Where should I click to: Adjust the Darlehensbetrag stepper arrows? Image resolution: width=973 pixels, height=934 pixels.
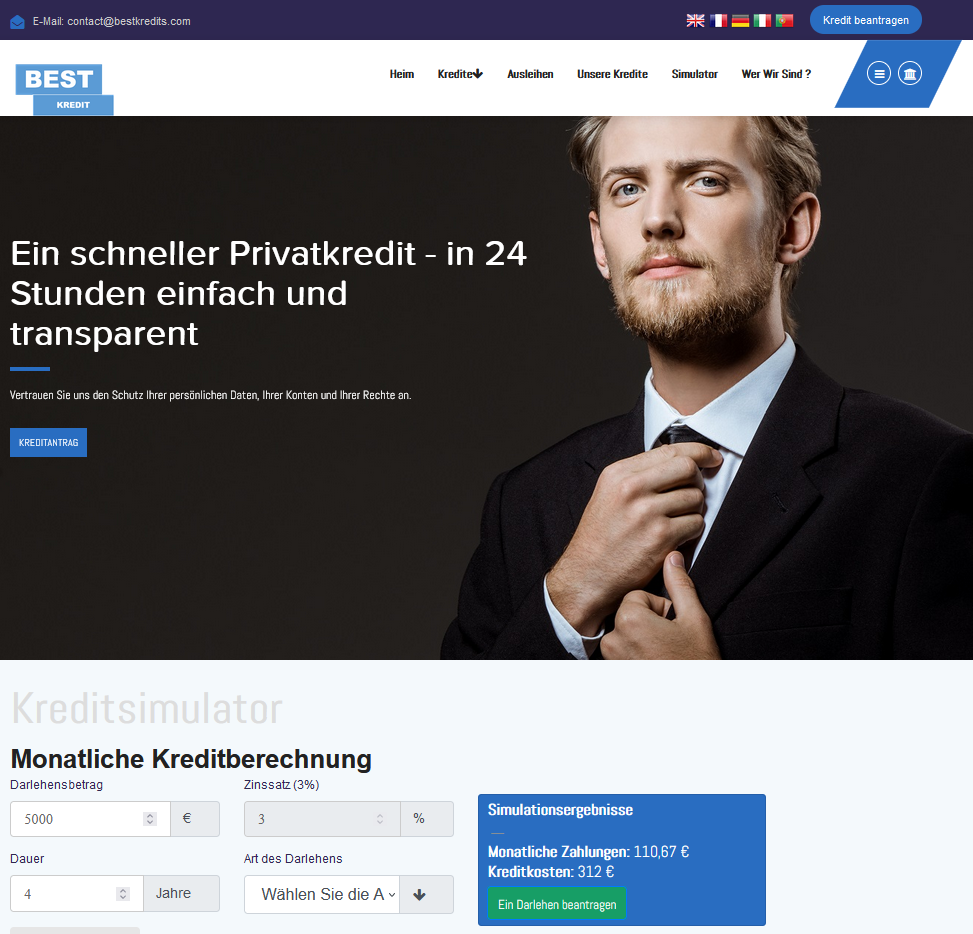click(150, 819)
